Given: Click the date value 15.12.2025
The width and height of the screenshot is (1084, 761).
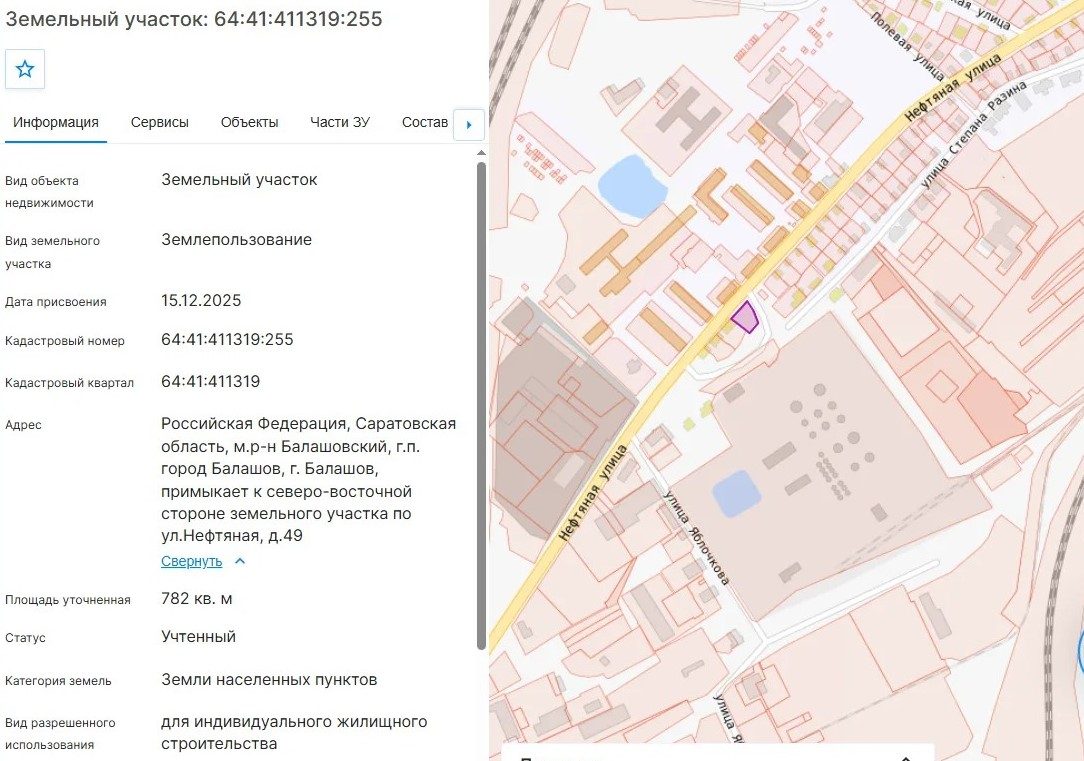Looking at the screenshot, I should click(201, 301).
